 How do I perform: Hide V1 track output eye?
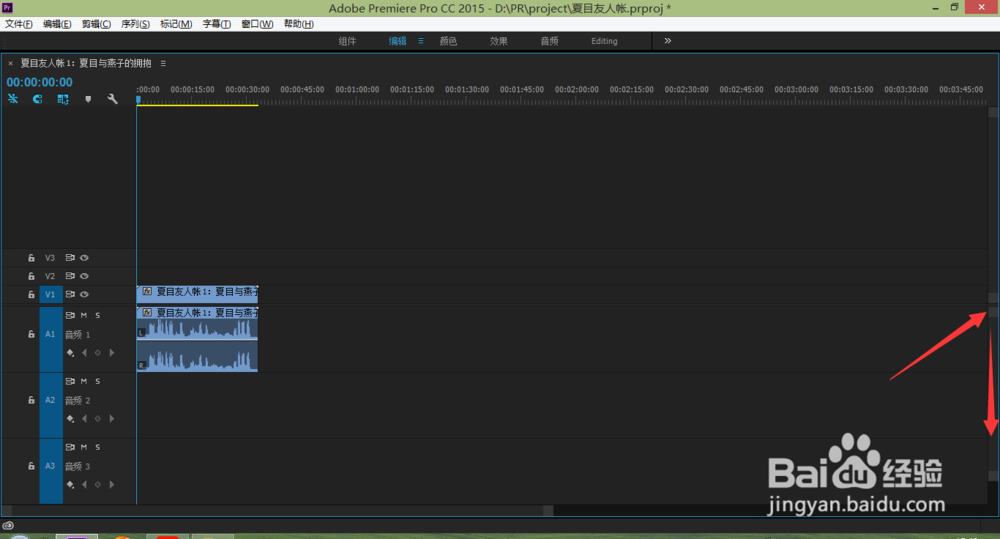(x=84, y=295)
